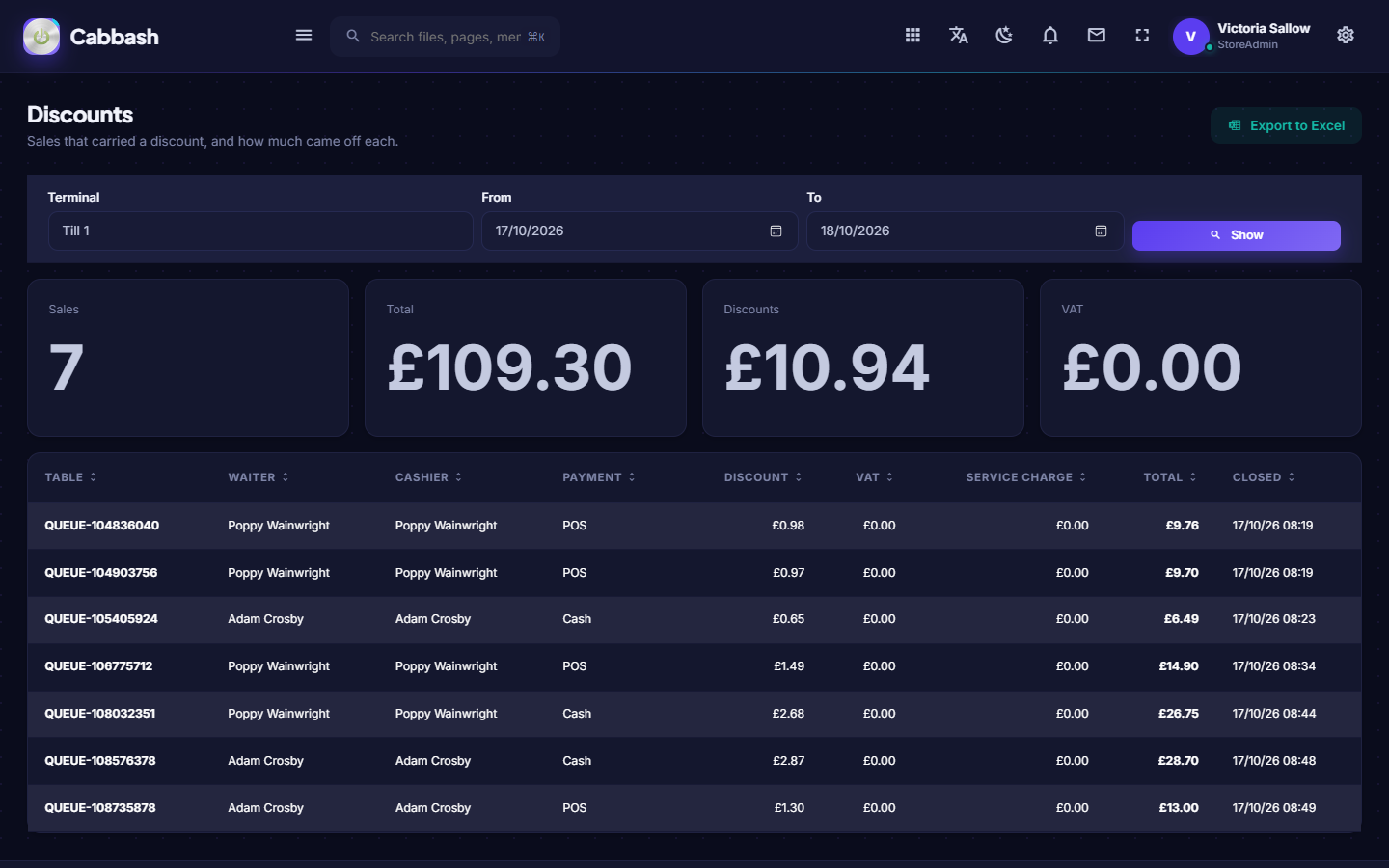
Task: Toggle the hamburger sidebar menu
Action: (x=304, y=36)
